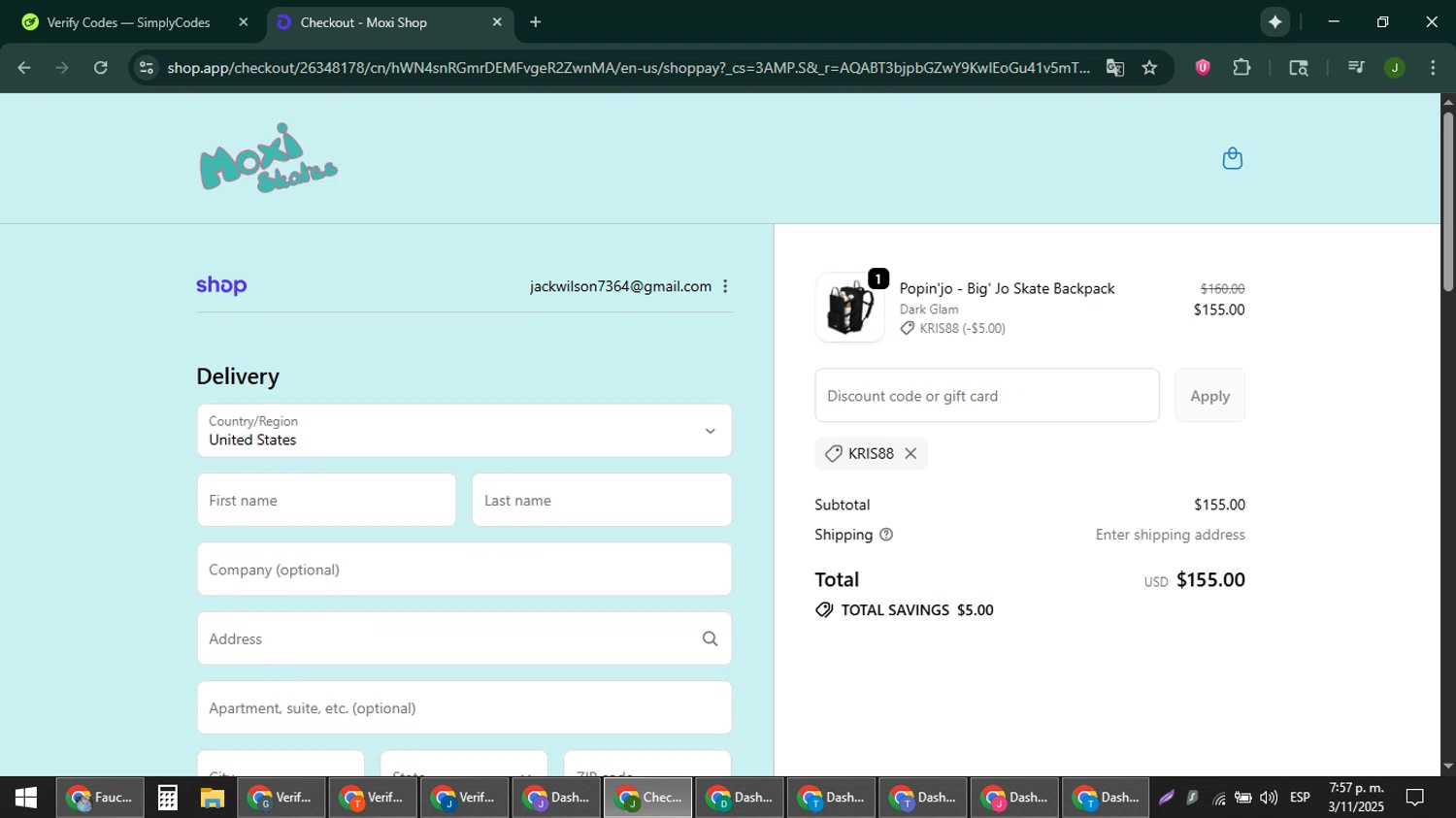Open the Fauc... Chrome taskbar window
The width and height of the screenshot is (1456, 818).
pyautogui.click(x=100, y=798)
